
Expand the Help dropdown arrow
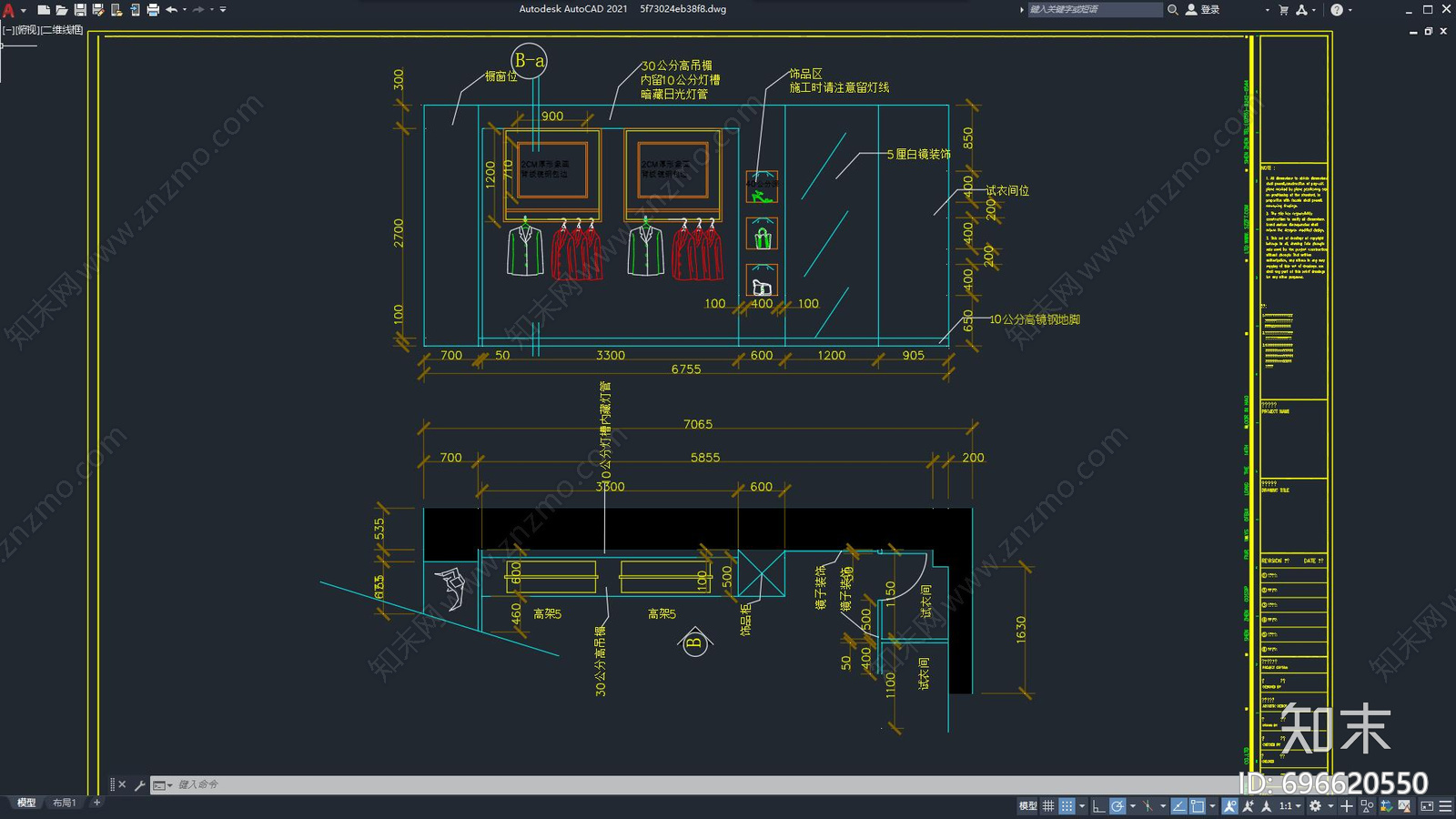[1350, 10]
